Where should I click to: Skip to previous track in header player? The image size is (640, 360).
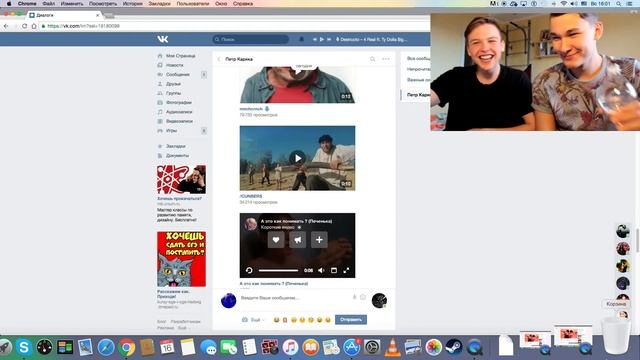(315, 39)
